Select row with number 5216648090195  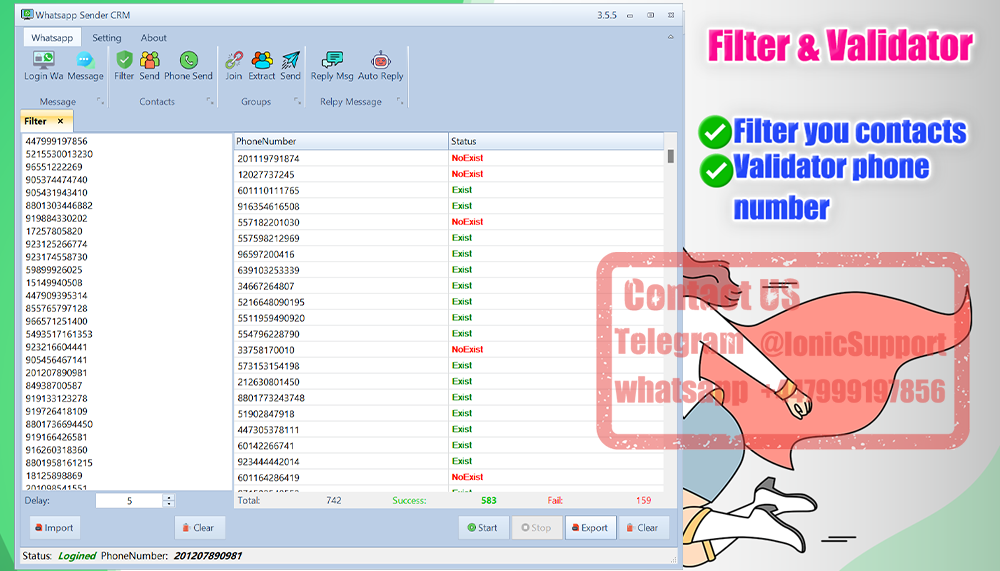pyautogui.click(x=449, y=302)
